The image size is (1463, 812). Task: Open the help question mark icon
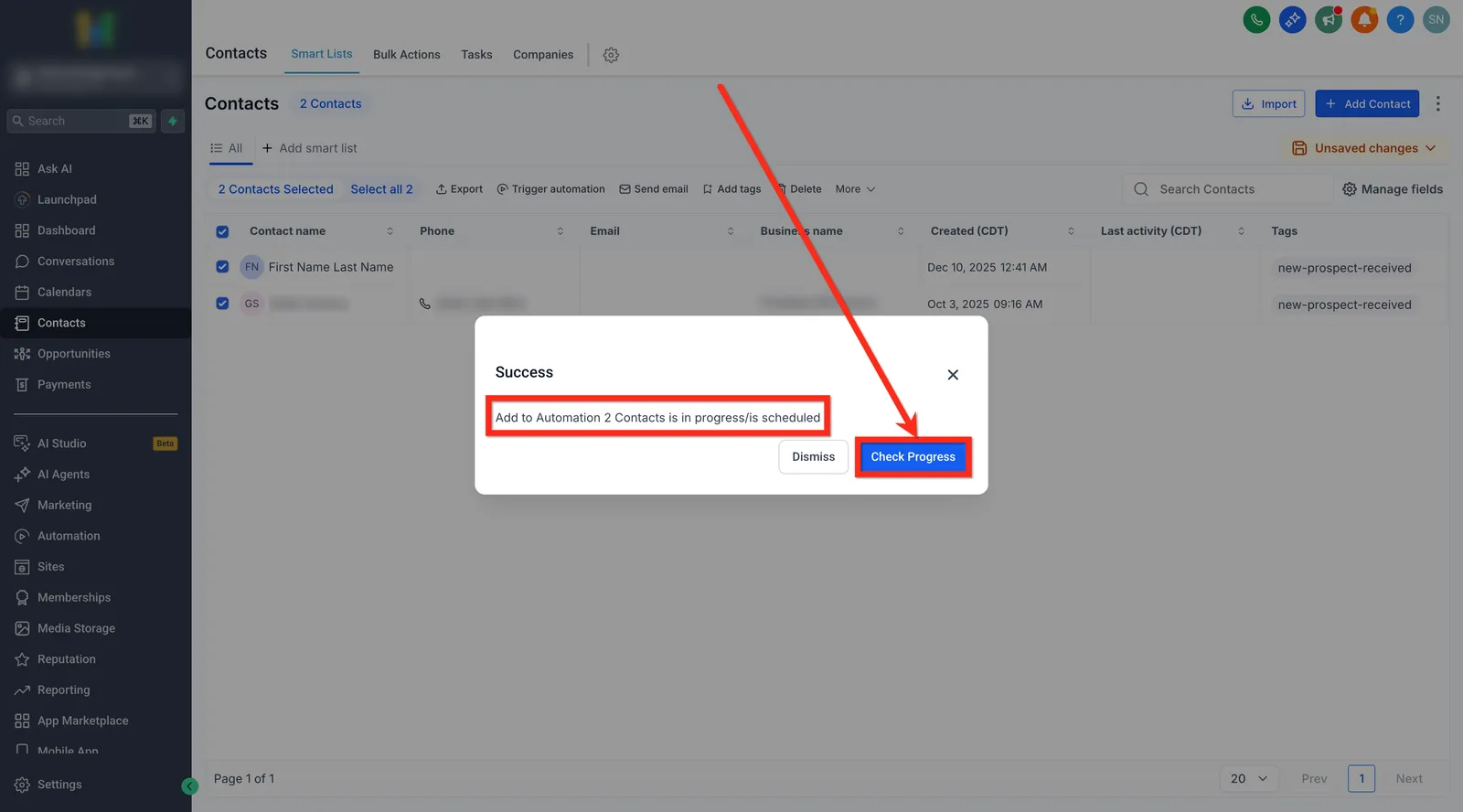pos(1400,19)
